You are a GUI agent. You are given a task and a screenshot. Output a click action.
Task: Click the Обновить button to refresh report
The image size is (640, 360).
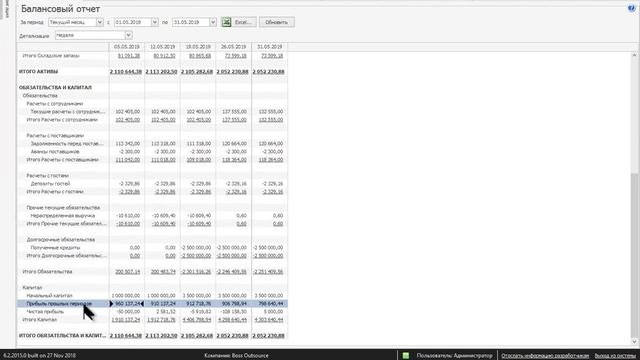[x=277, y=22]
